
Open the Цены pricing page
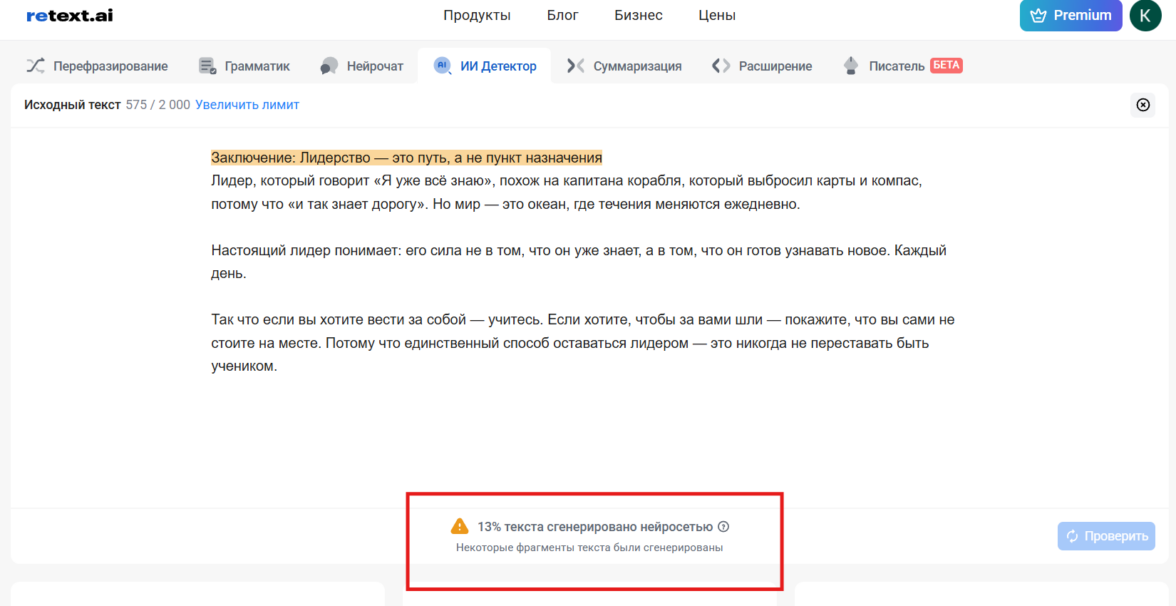coord(717,15)
